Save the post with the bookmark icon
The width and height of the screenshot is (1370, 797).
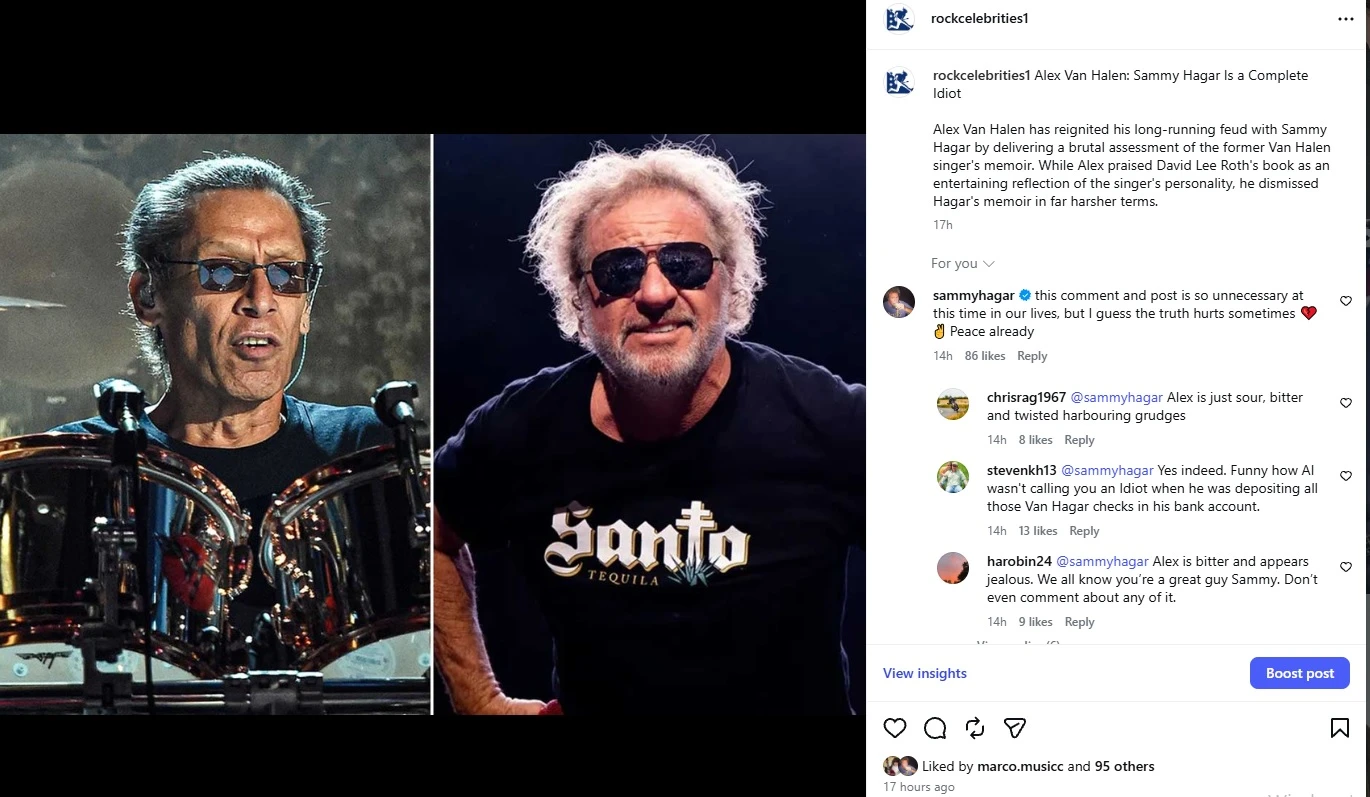click(1340, 728)
